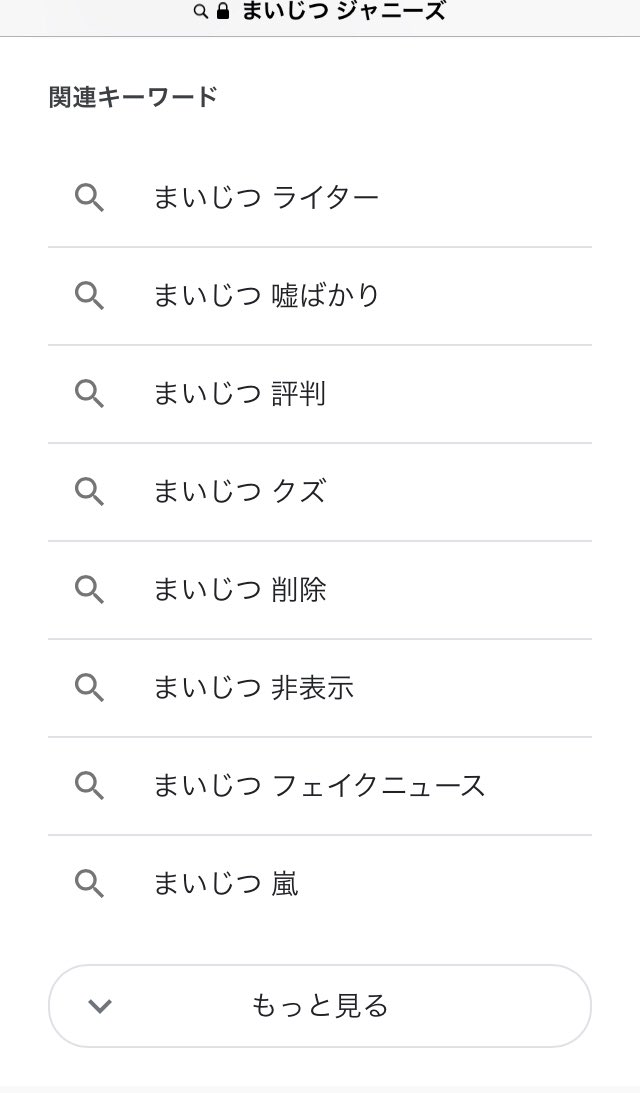Choose the まいじつ 削除 keyword
Screen dimensions: 640x1093
pos(239,590)
